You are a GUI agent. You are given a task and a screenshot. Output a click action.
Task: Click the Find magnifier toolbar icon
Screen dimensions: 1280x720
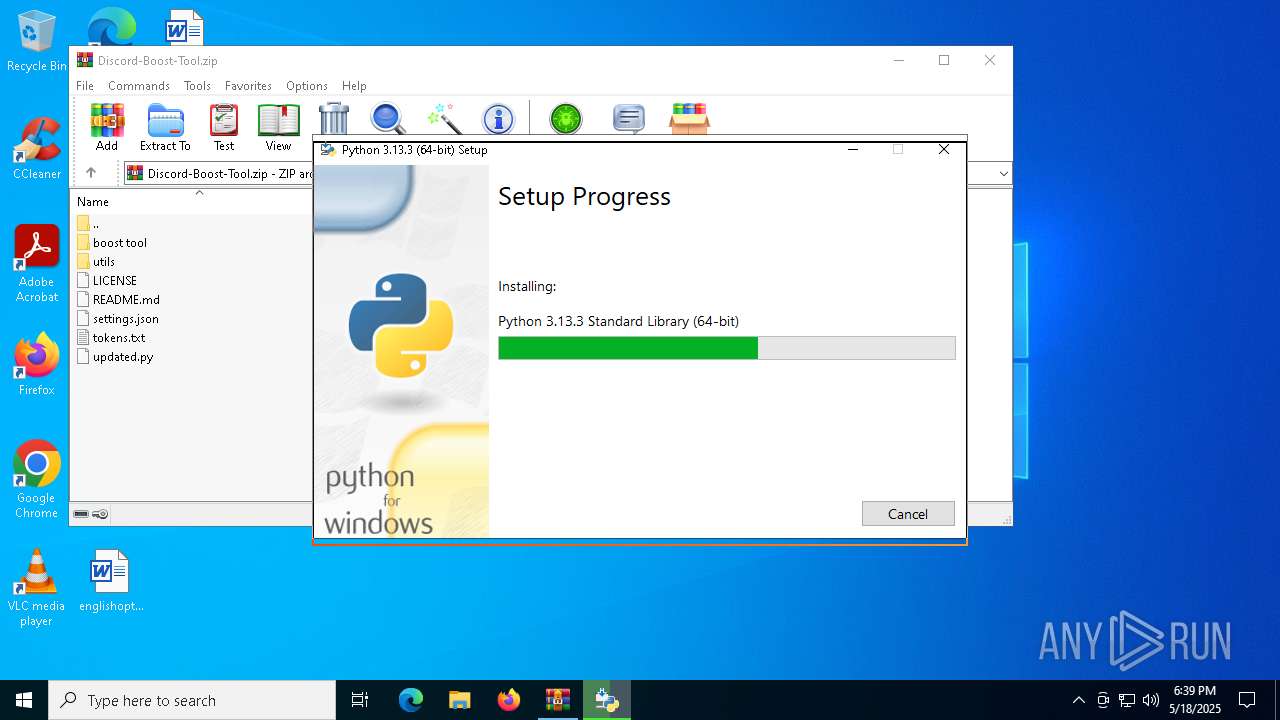388,119
